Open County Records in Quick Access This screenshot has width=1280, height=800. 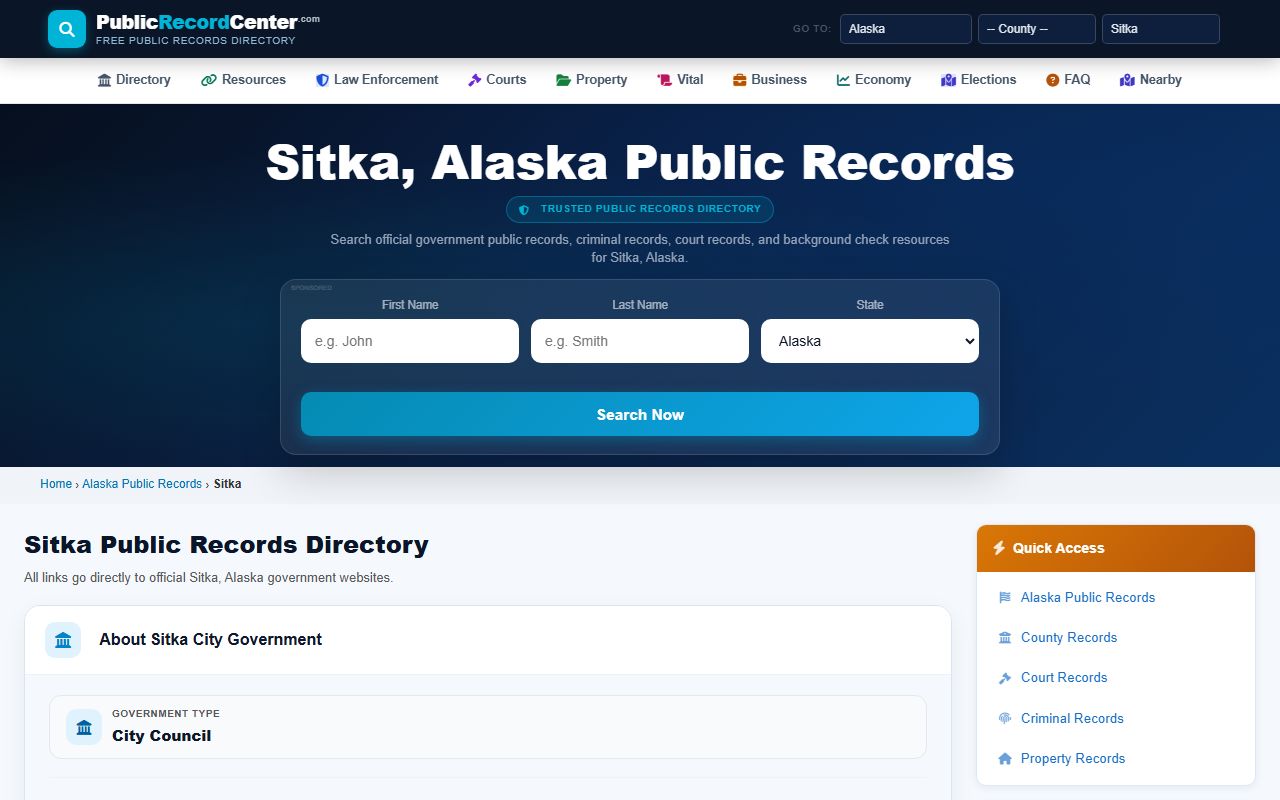click(1069, 638)
